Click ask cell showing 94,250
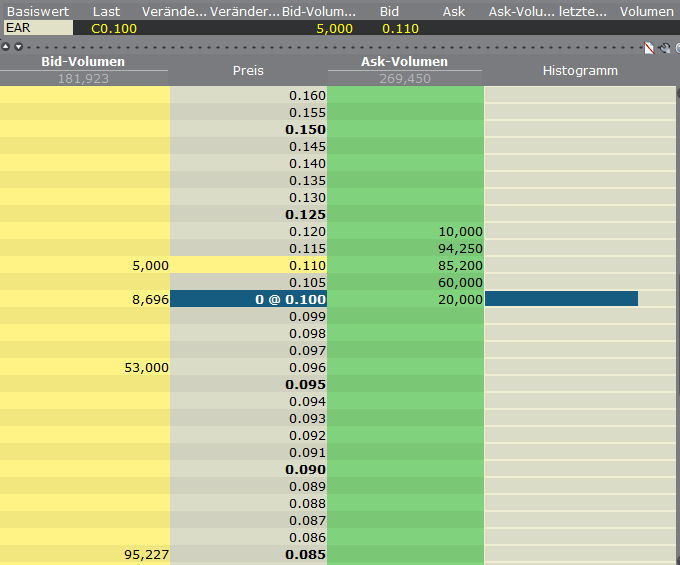This screenshot has height=565, width=680. (x=405, y=248)
